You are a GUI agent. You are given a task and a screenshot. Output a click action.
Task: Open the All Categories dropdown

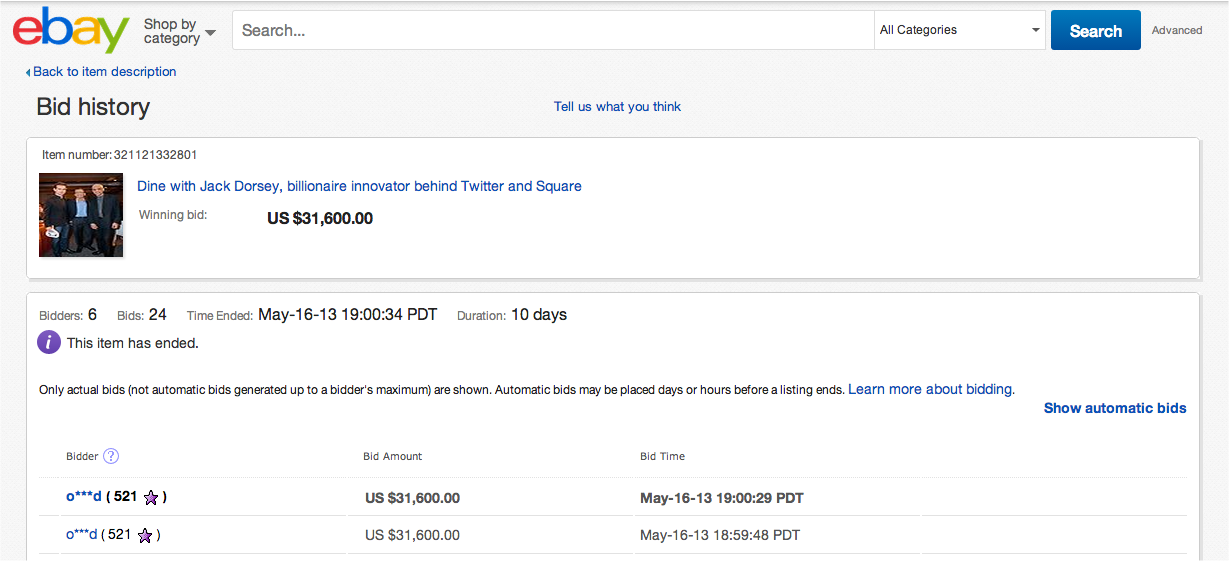(960, 30)
